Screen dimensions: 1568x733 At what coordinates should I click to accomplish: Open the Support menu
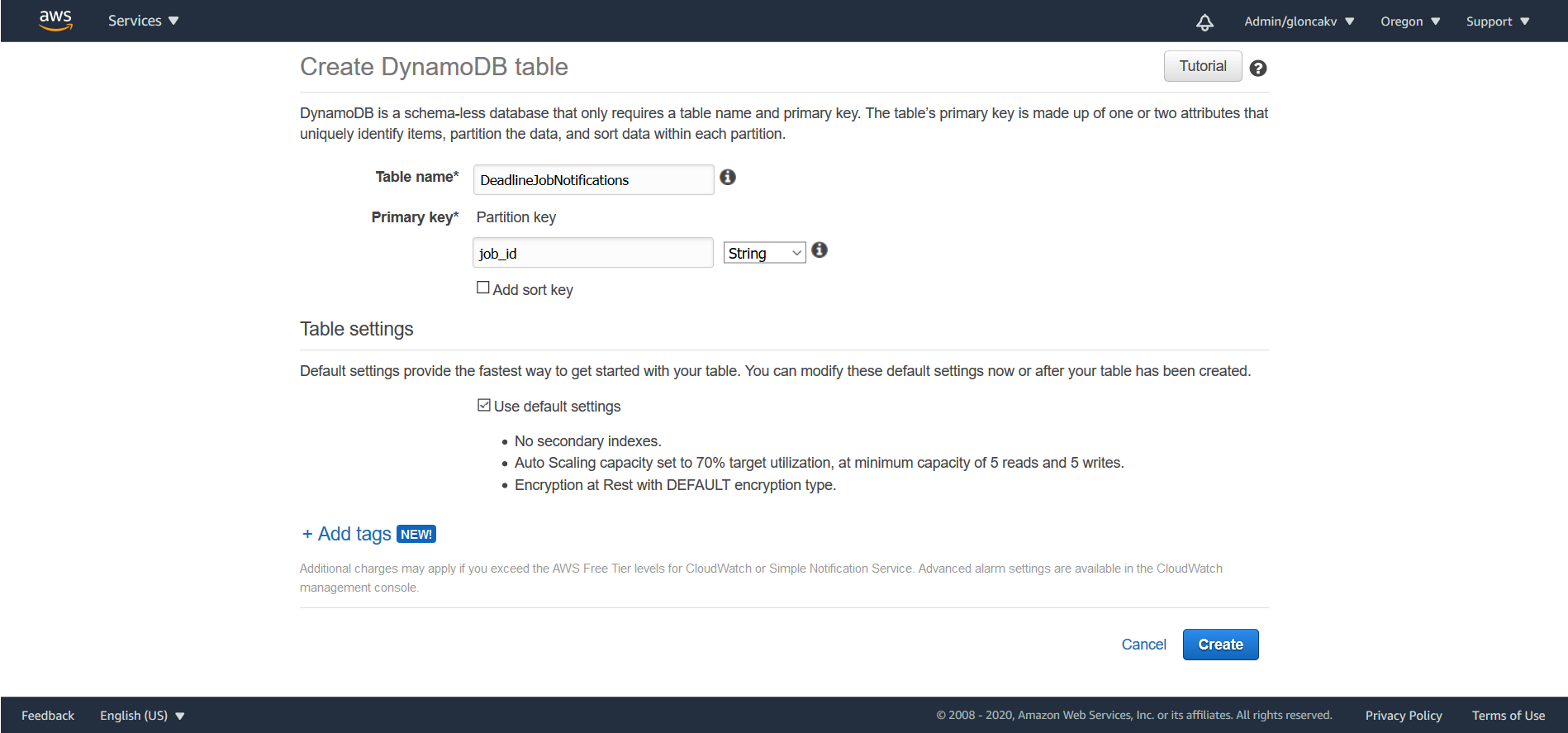[1498, 21]
